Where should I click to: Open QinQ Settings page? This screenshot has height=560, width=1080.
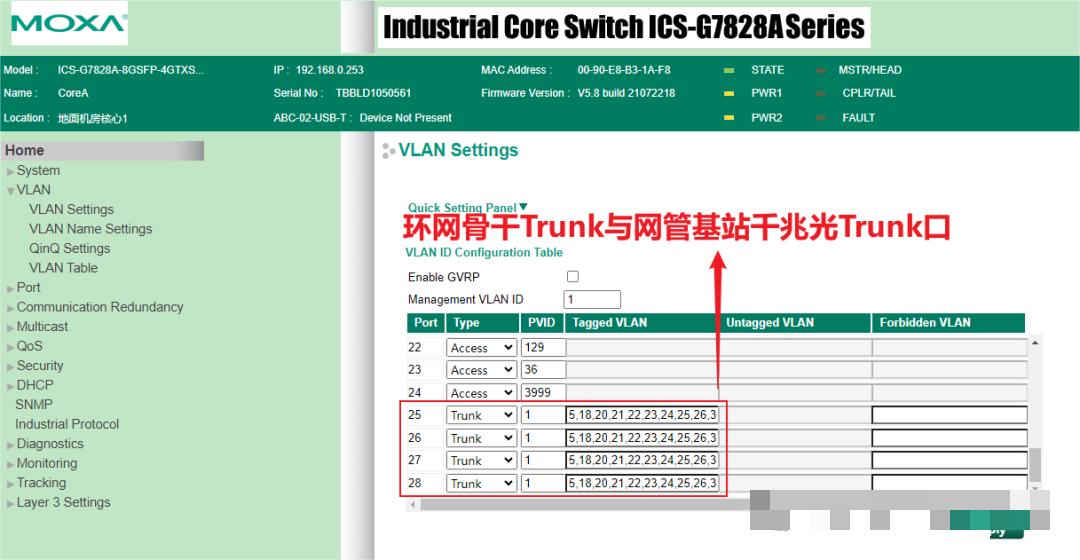[x=70, y=248]
